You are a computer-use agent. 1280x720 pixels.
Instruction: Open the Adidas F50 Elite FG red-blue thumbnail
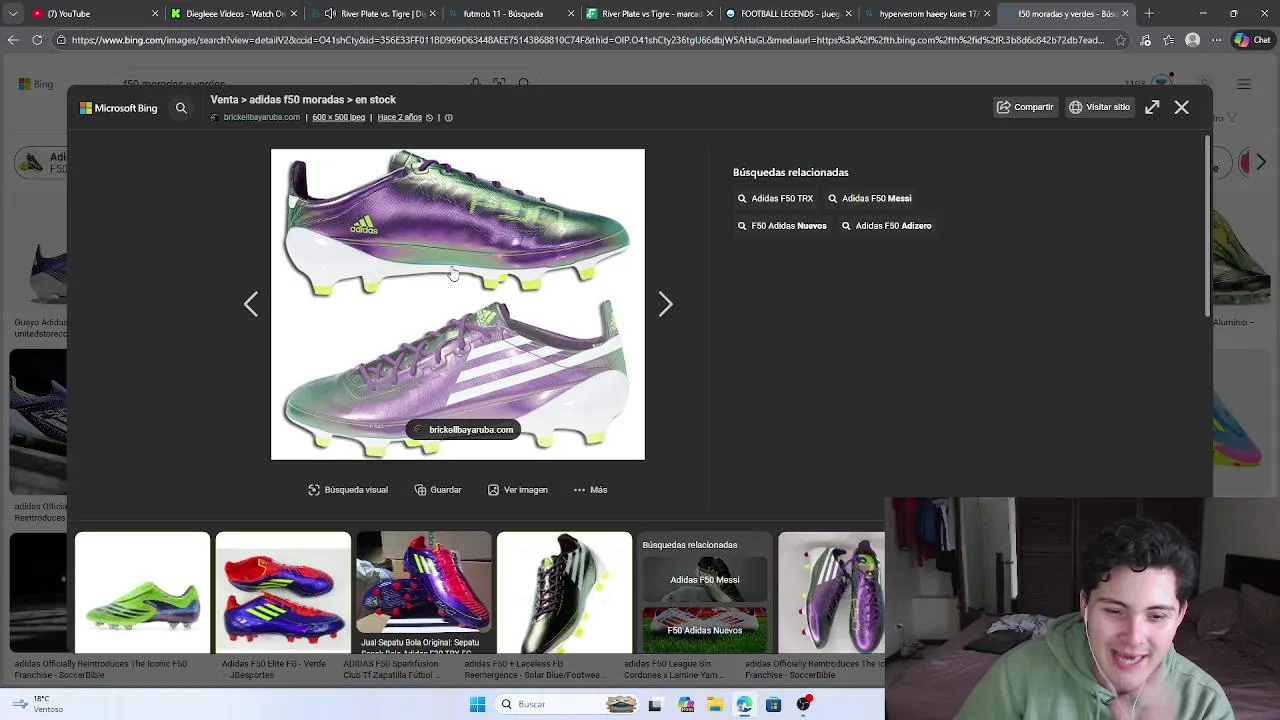[283, 593]
